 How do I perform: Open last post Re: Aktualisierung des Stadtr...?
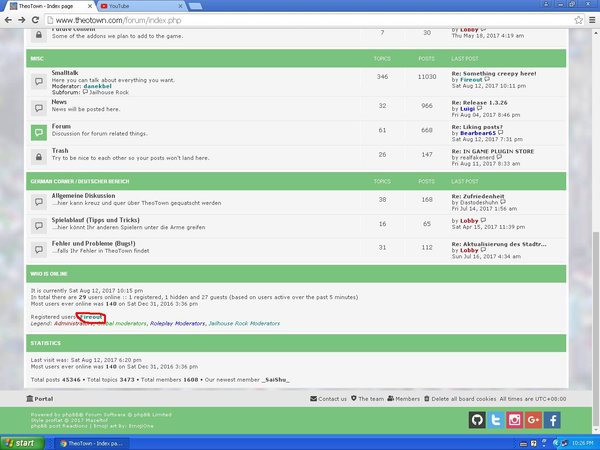pos(499,244)
